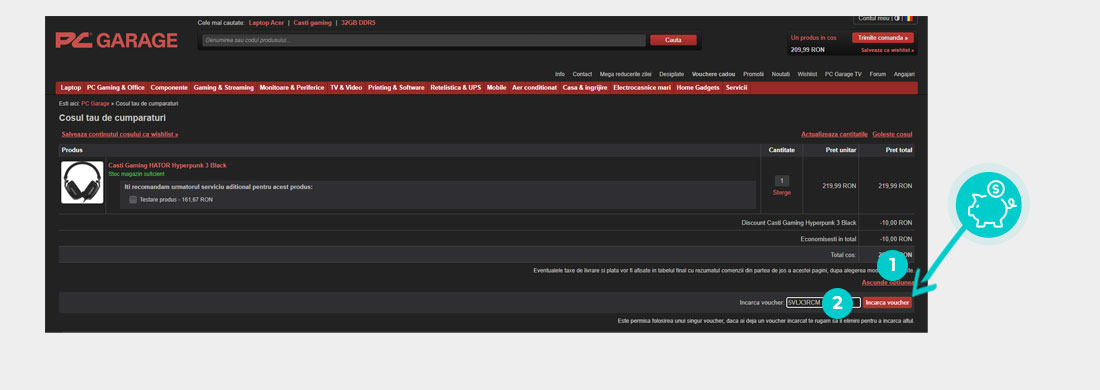Click the Romanian flag language icon
Image resolution: width=1100 pixels, height=390 pixels.
[908, 18]
